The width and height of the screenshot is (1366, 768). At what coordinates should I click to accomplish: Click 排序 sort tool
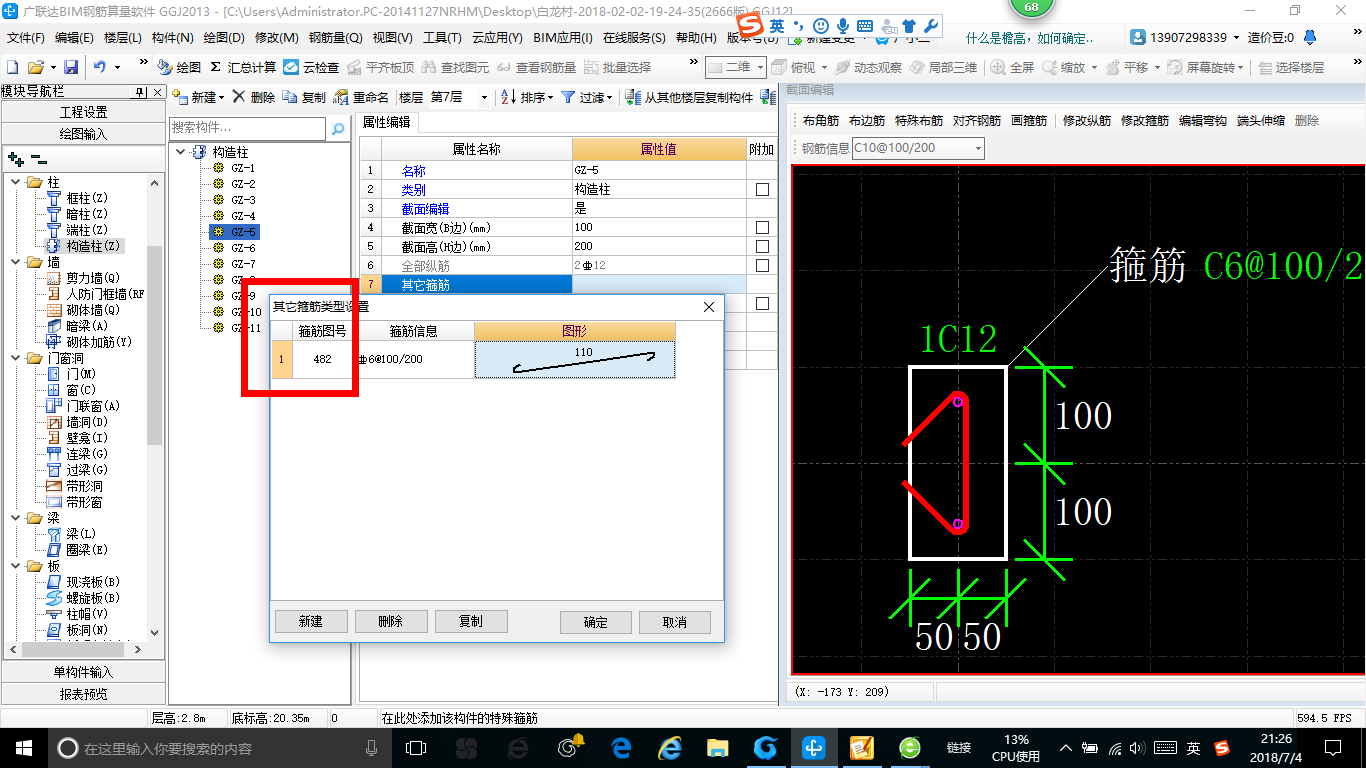click(527, 97)
